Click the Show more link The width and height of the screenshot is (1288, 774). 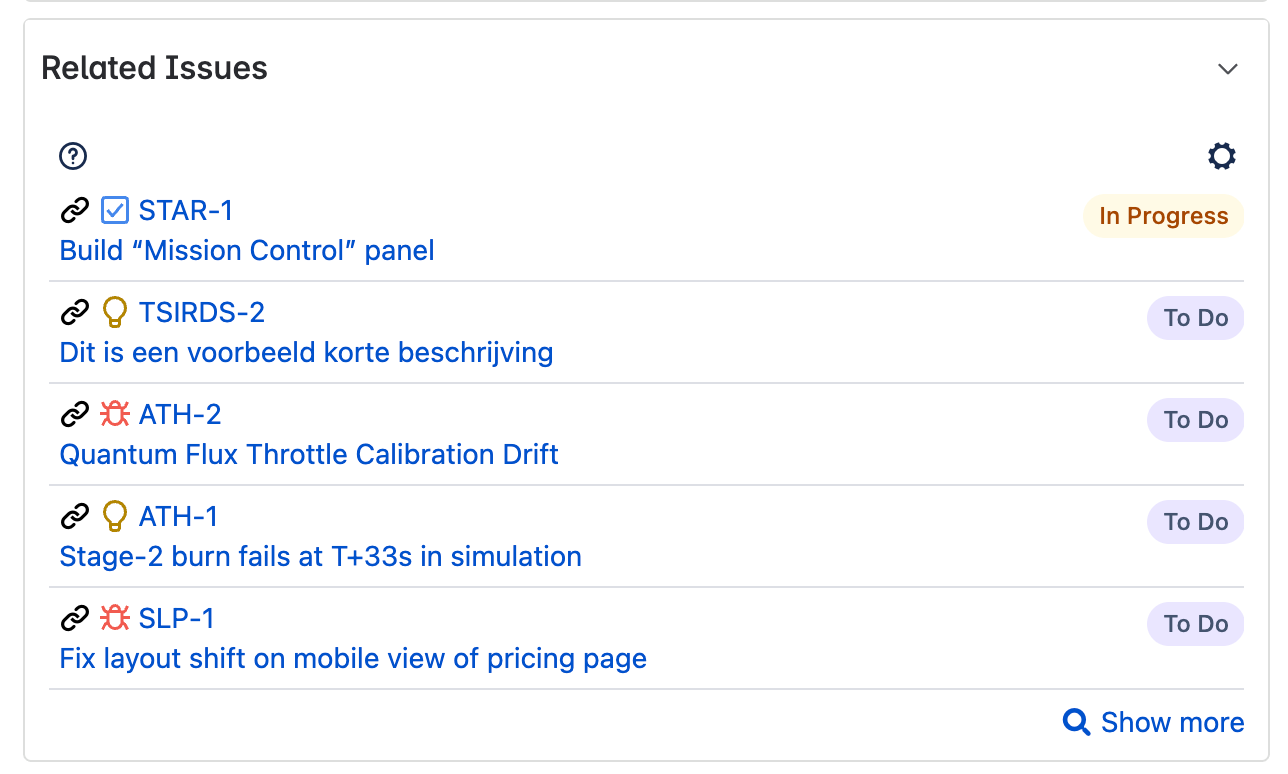point(1172,722)
